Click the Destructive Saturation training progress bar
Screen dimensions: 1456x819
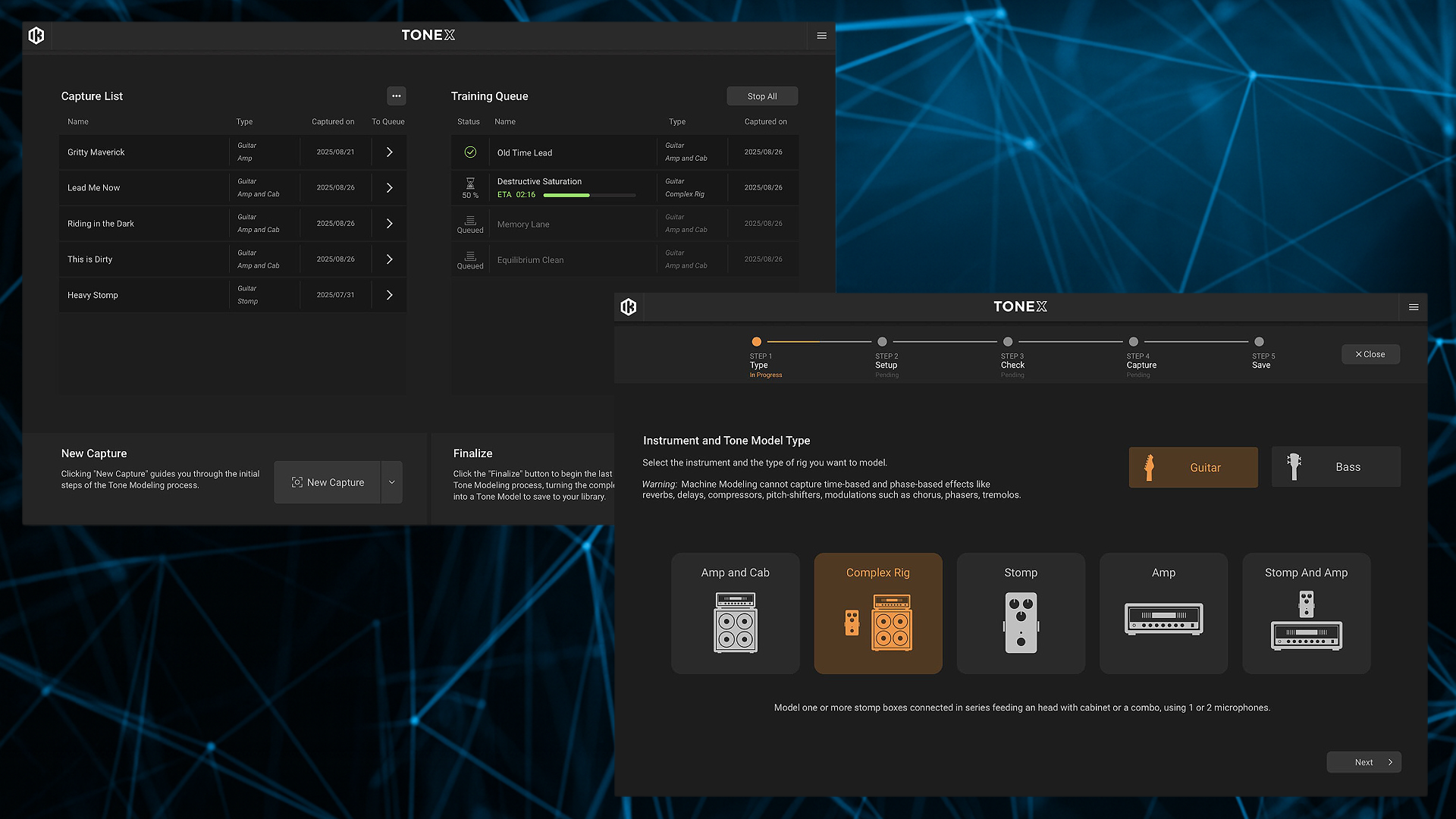coord(590,195)
